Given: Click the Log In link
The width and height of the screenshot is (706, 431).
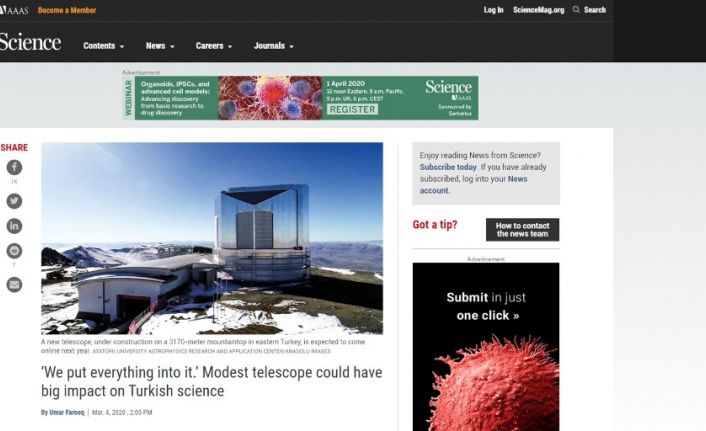Looking at the screenshot, I should coord(493,10).
